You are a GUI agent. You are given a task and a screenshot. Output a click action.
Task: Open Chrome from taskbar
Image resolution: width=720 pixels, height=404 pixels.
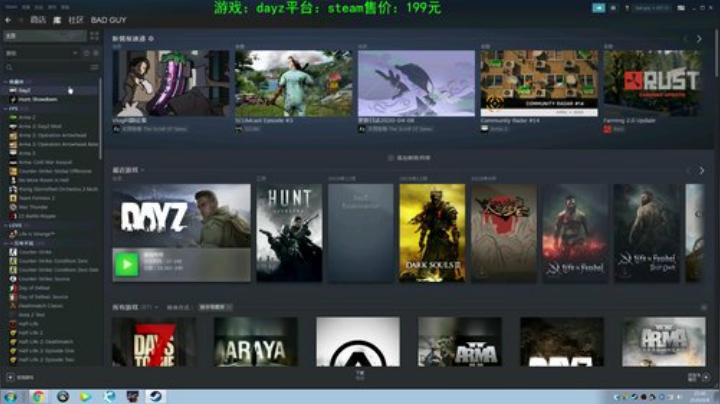(x=39, y=396)
